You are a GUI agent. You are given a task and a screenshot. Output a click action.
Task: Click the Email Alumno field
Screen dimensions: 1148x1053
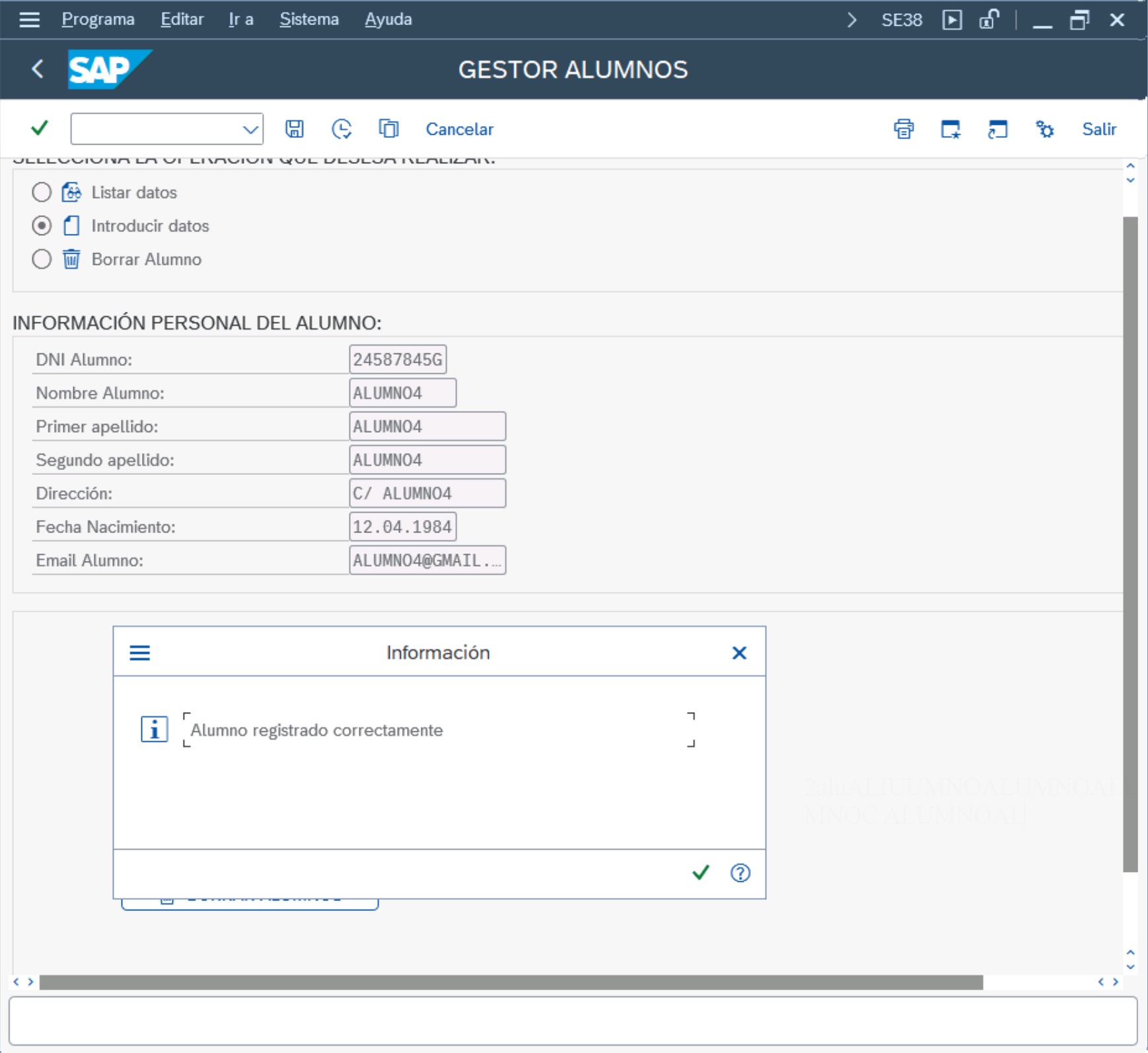(427, 560)
